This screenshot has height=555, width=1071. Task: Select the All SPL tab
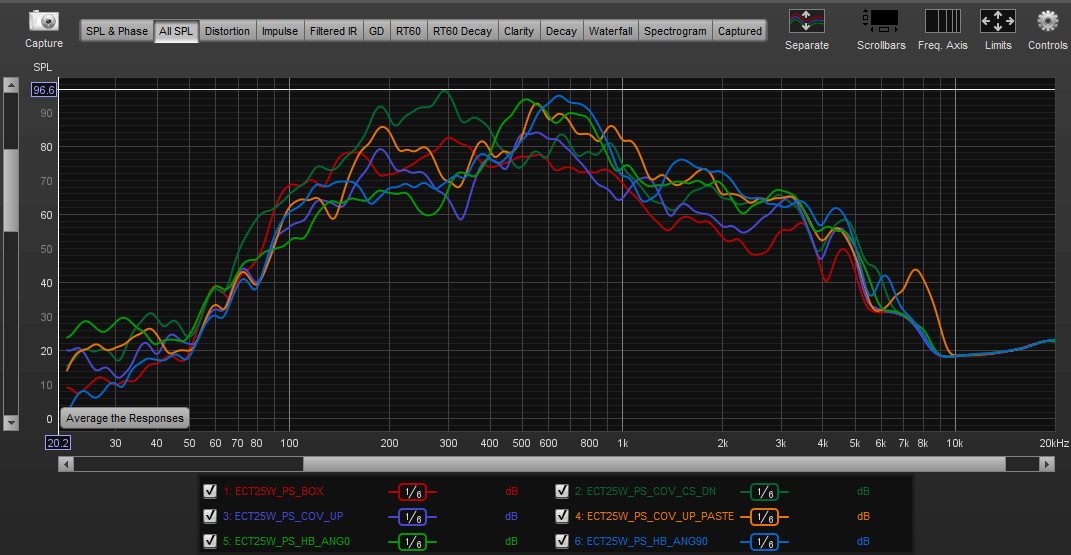(176, 31)
